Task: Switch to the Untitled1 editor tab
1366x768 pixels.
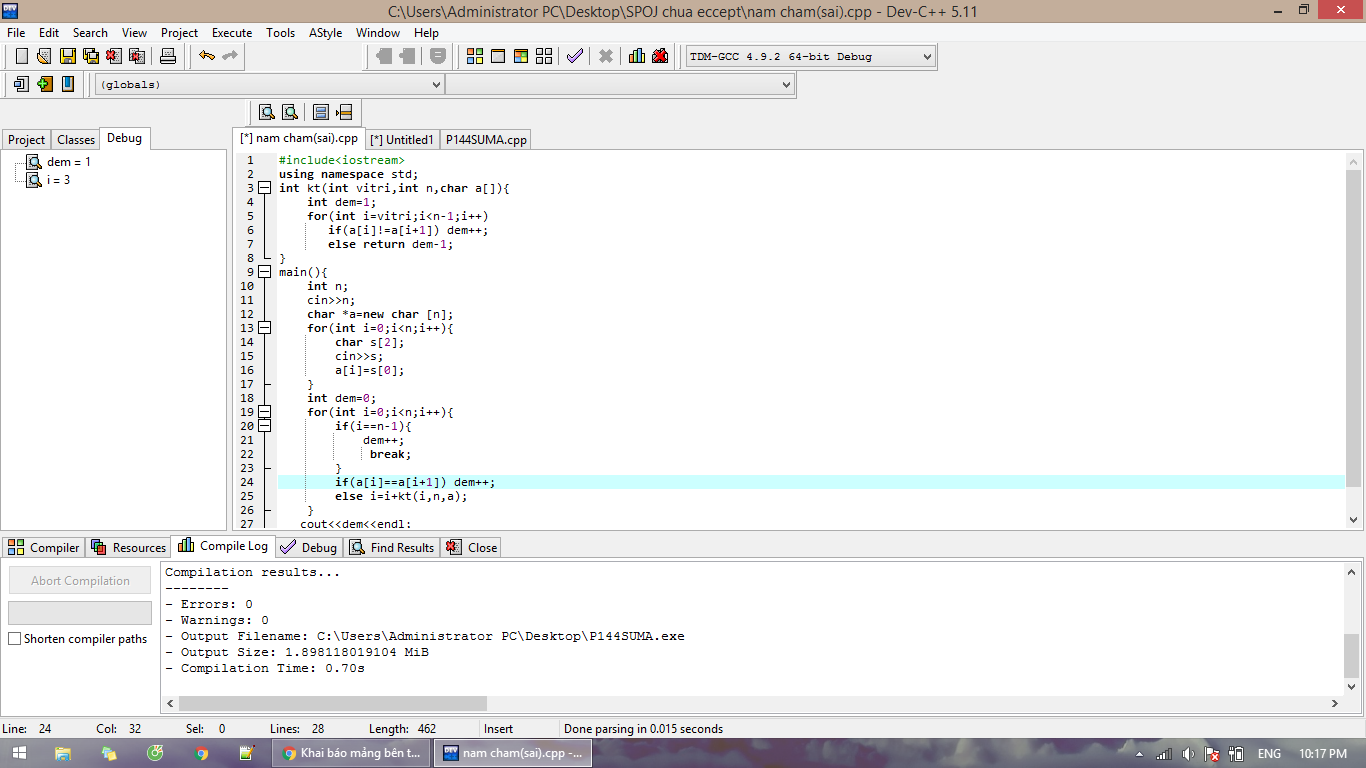Action: click(402, 140)
